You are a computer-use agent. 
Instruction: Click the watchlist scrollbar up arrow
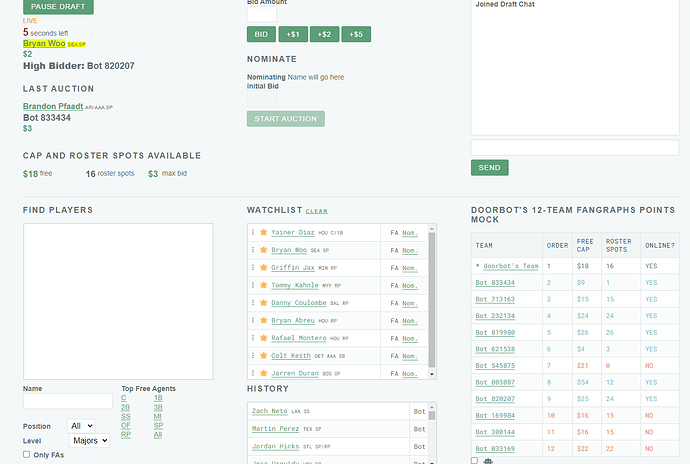[432, 228]
